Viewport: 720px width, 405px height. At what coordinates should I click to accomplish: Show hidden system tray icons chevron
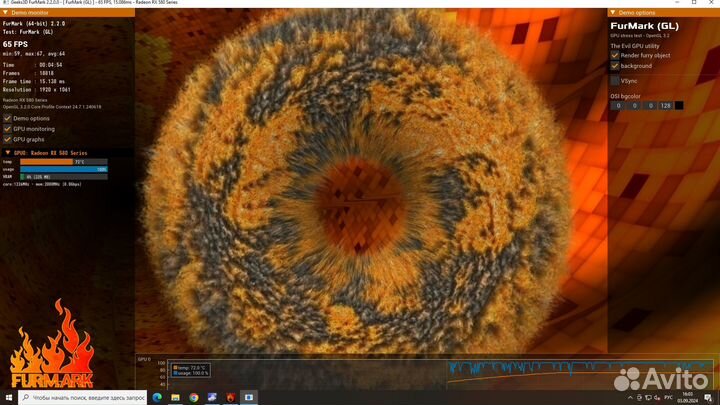tap(630, 398)
